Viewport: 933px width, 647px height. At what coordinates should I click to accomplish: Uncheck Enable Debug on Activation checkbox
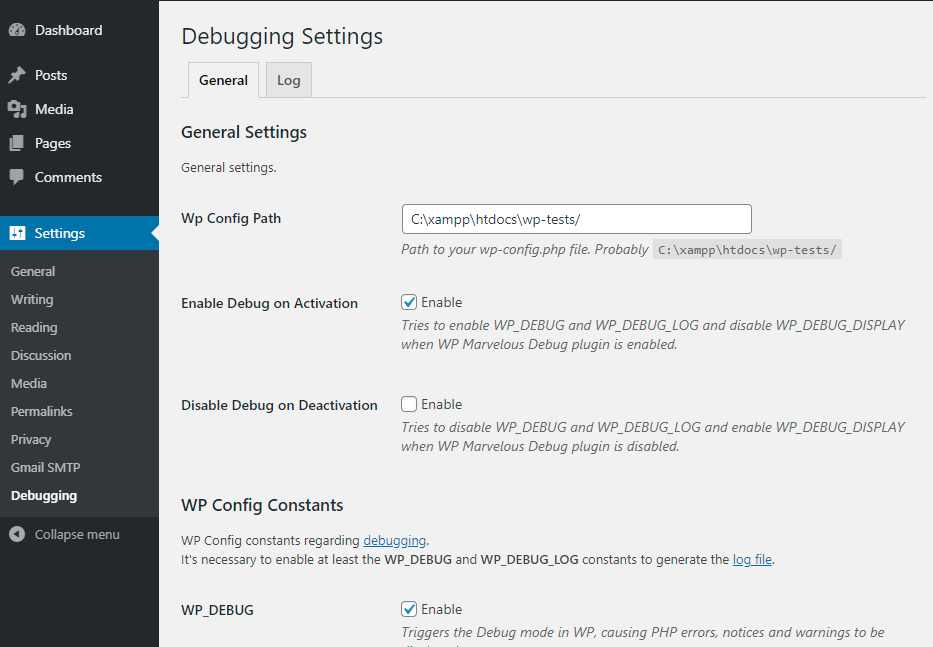coord(409,302)
